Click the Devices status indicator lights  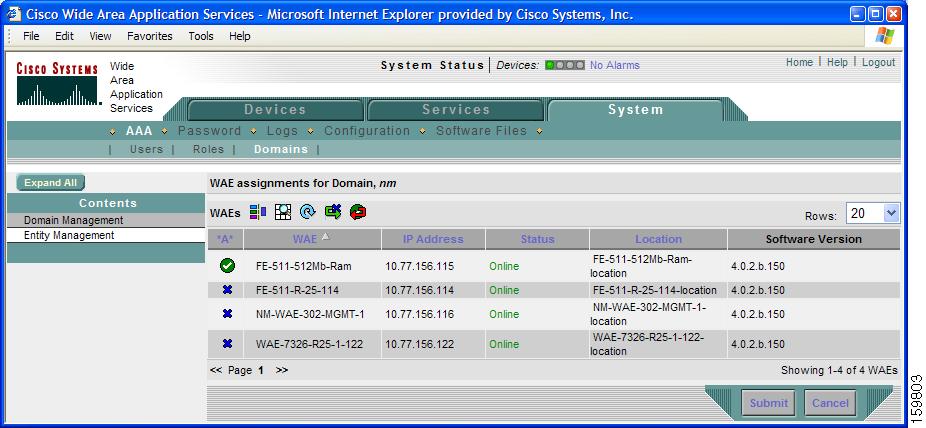(x=565, y=65)
